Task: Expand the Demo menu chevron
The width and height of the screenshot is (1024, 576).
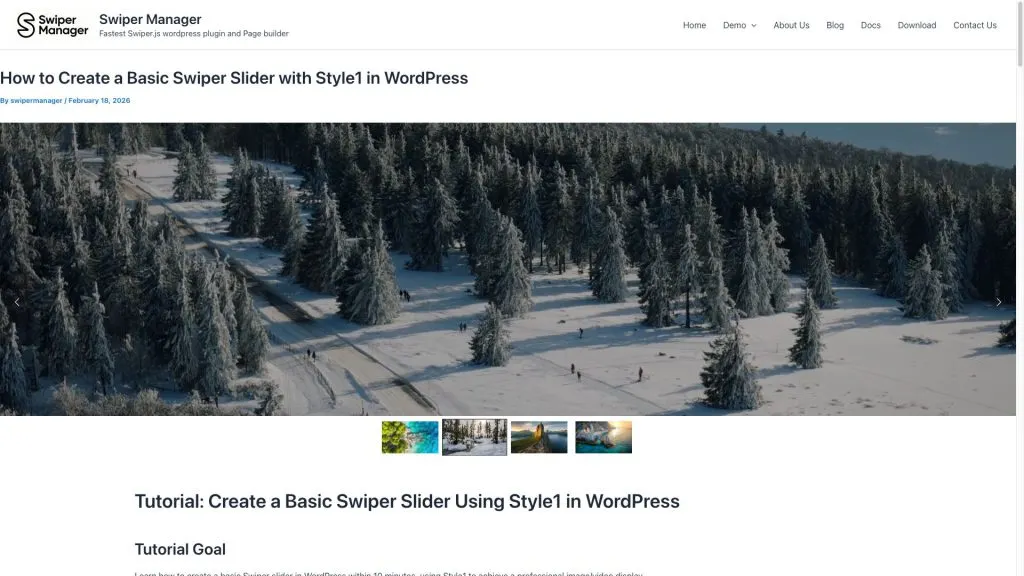Action: tap(754, 25)
